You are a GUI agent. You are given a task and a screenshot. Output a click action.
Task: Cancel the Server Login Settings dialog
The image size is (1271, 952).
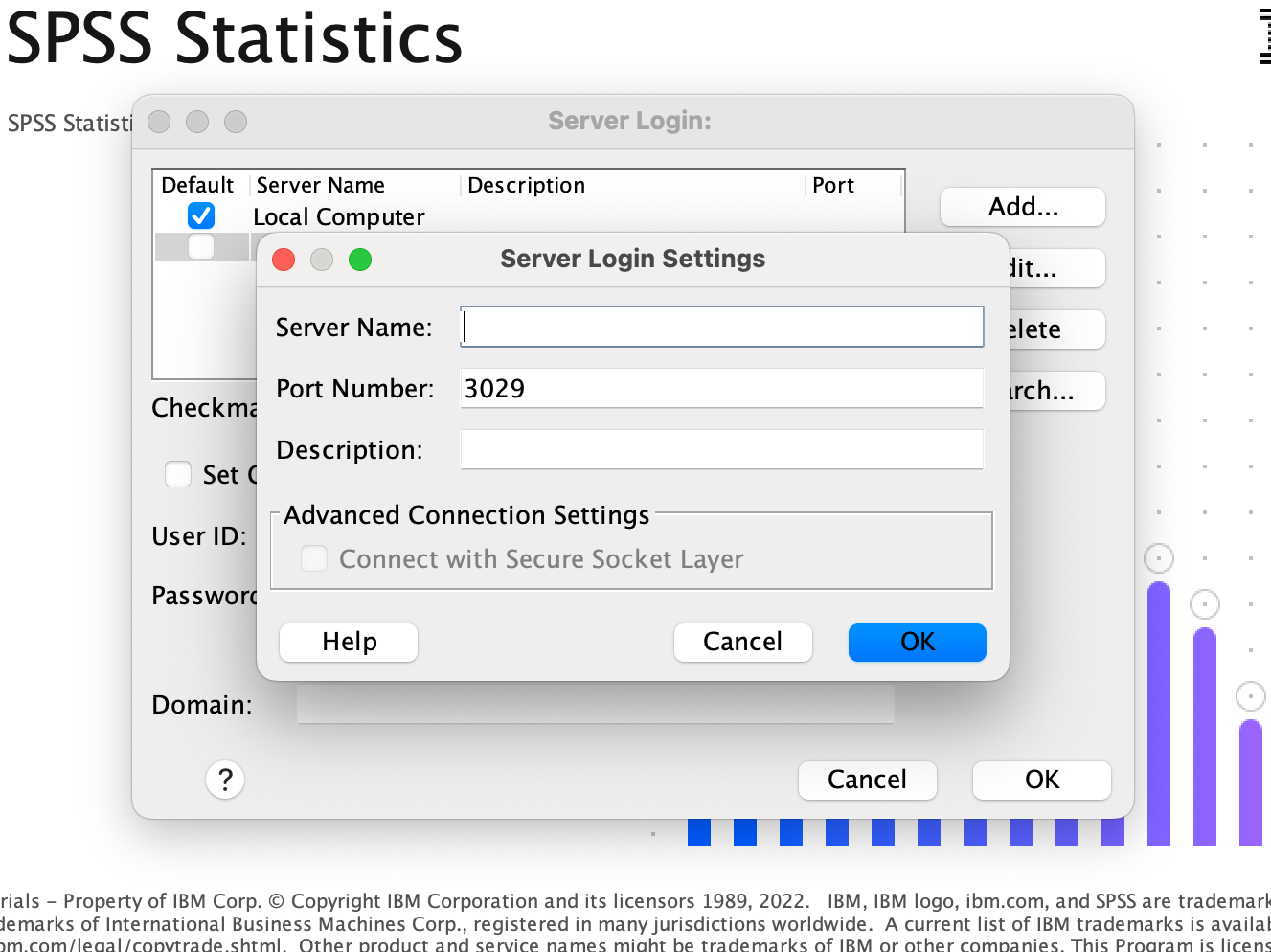point(743,642)
